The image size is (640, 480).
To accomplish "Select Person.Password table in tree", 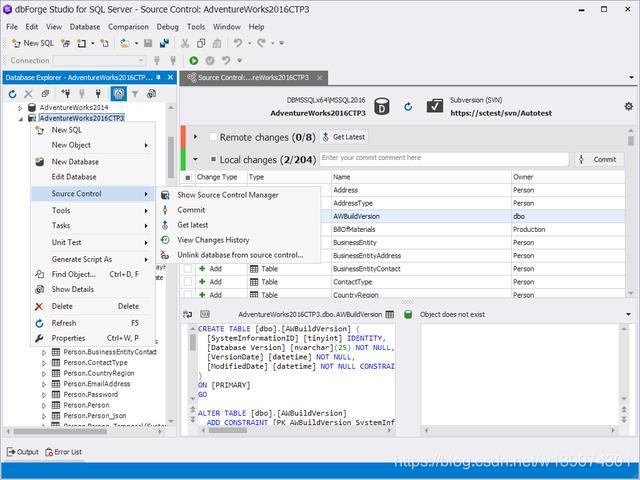I will 91,395.
